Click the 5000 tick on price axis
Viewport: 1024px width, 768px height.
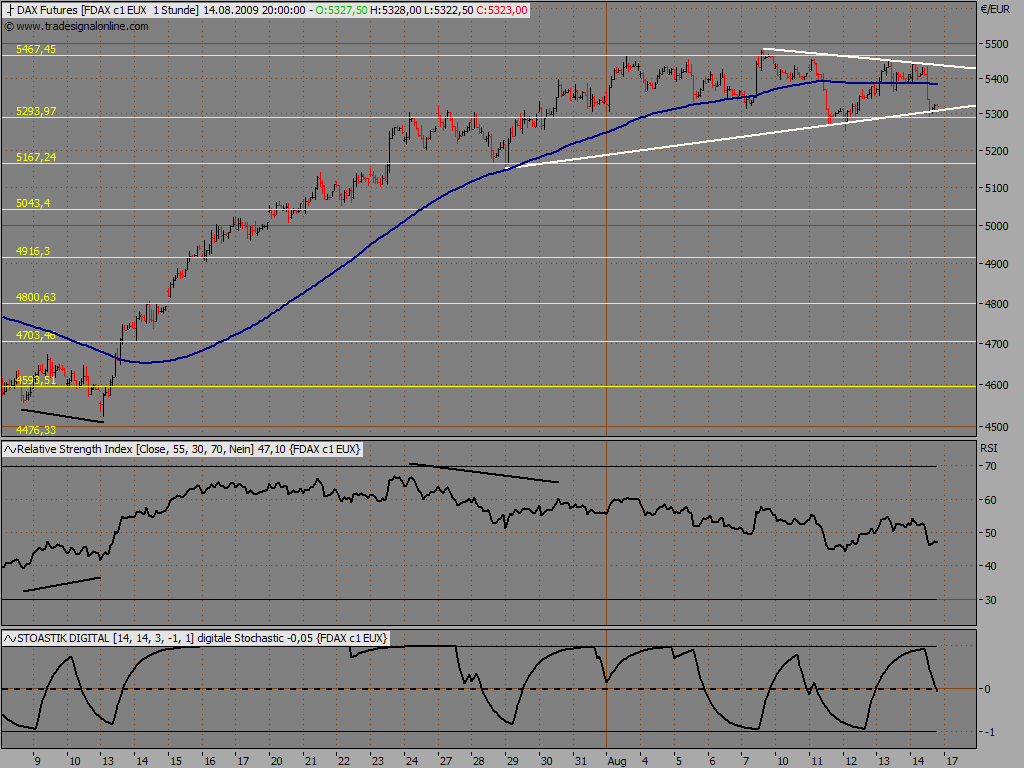[997, 226]
